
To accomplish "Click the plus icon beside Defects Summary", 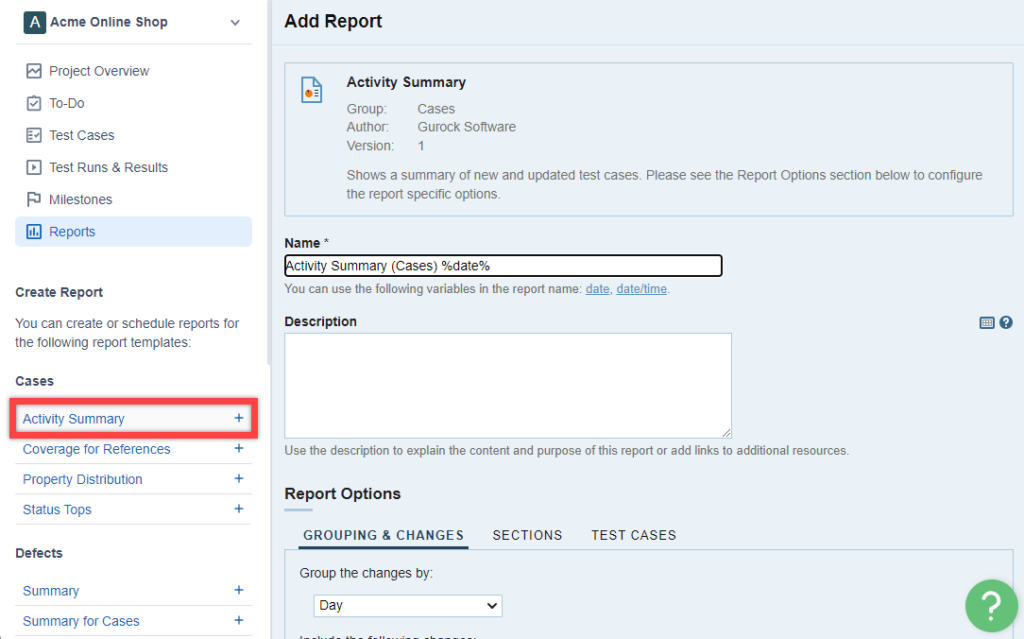I will [239, 591].
